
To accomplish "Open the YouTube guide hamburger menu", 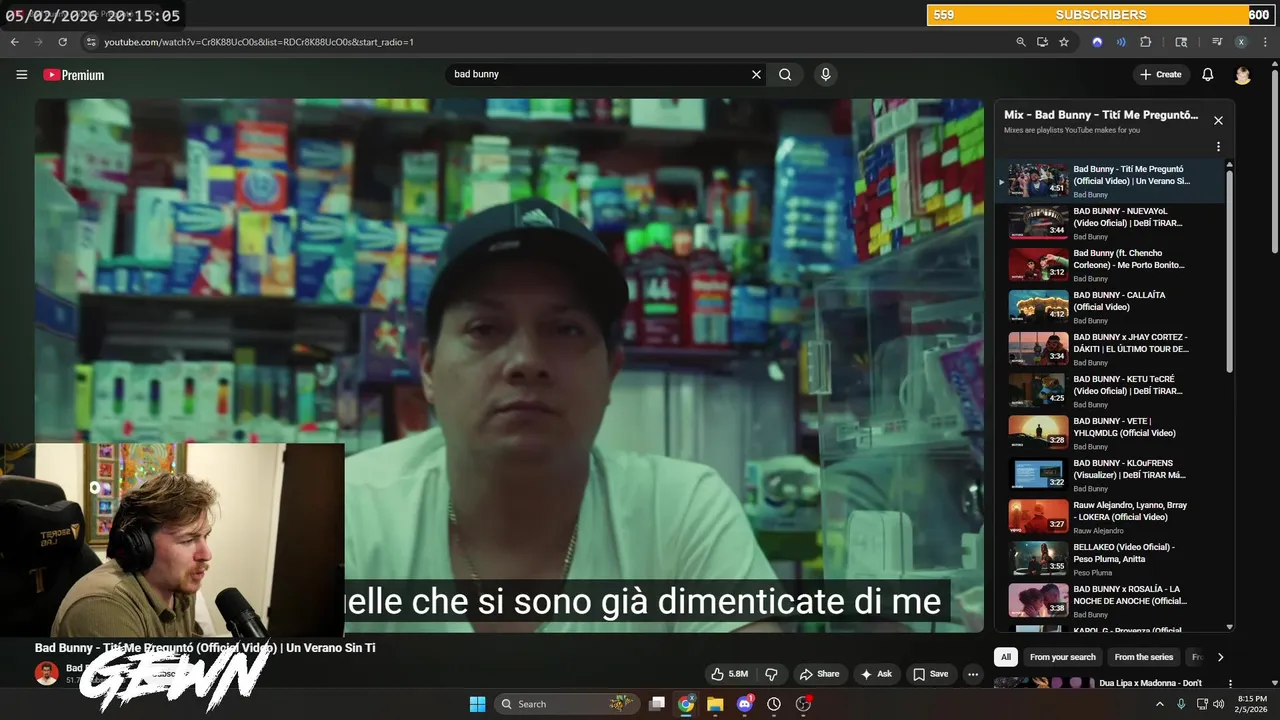I will pos(22,75).
